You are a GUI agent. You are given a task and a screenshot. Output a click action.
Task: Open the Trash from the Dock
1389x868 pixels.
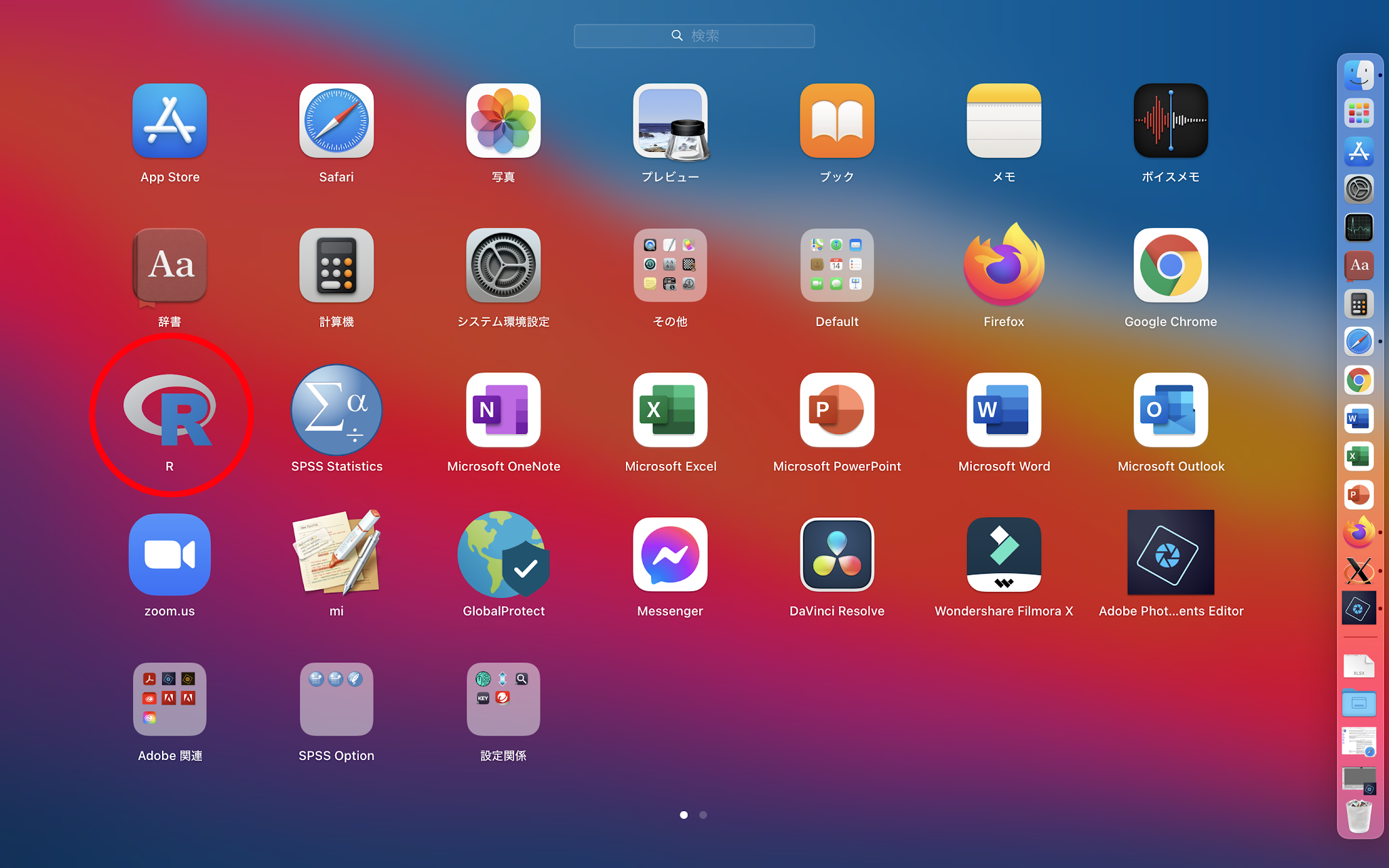1358,816
